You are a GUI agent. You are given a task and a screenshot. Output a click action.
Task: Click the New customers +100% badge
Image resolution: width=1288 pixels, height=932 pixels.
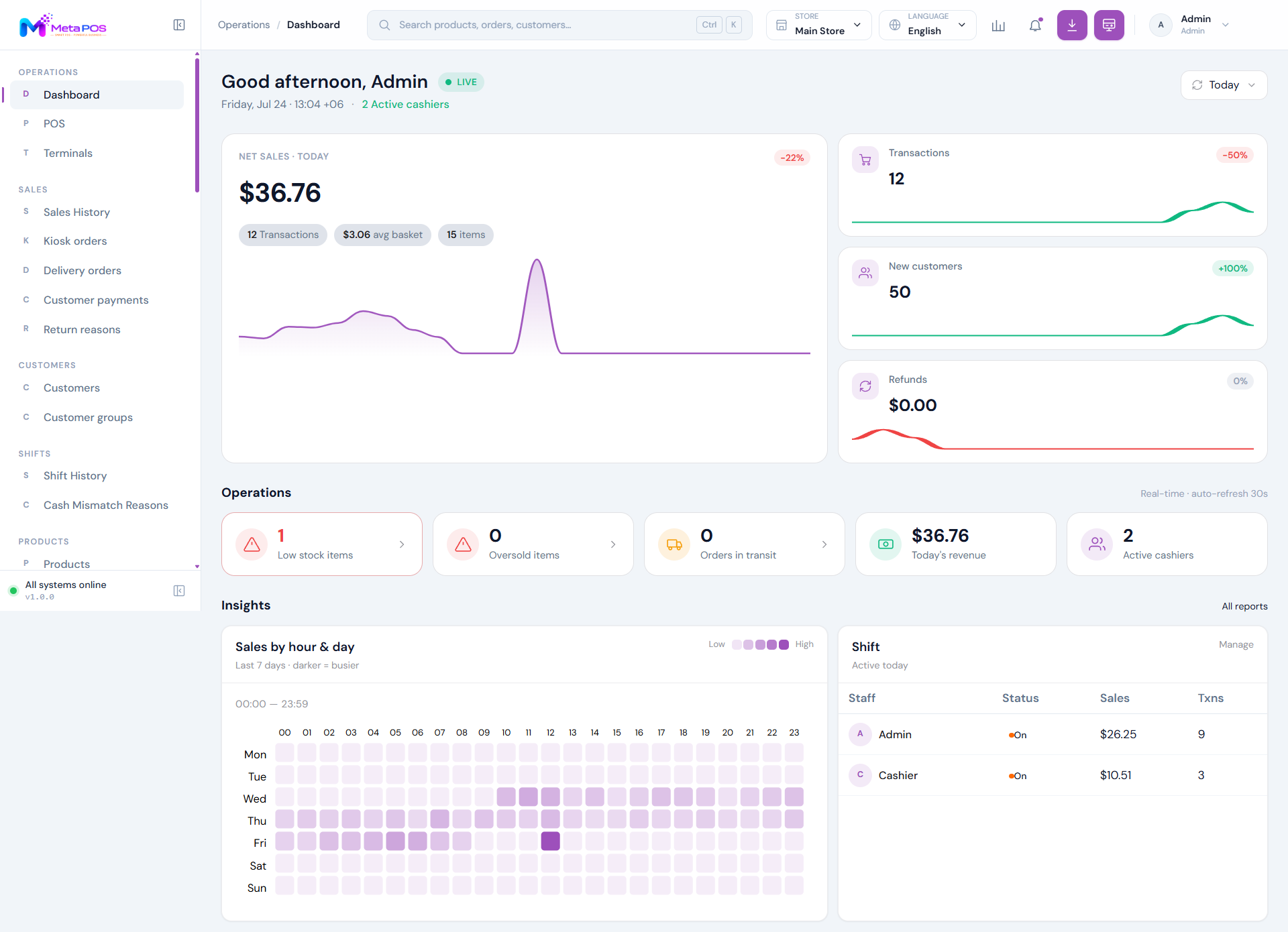[1233, 269]
